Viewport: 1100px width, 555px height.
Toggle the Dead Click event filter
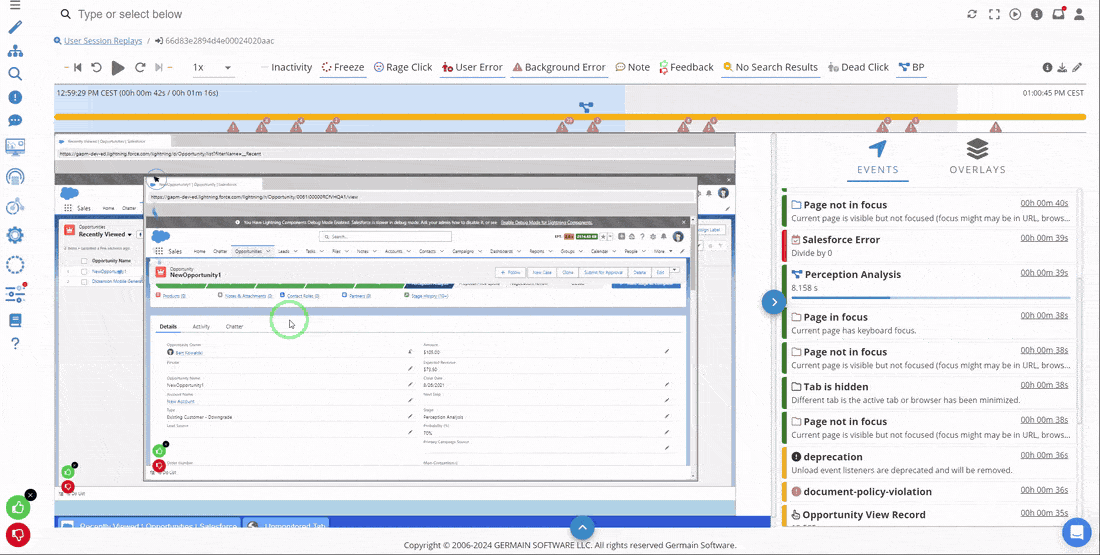[x=859, y=67]
